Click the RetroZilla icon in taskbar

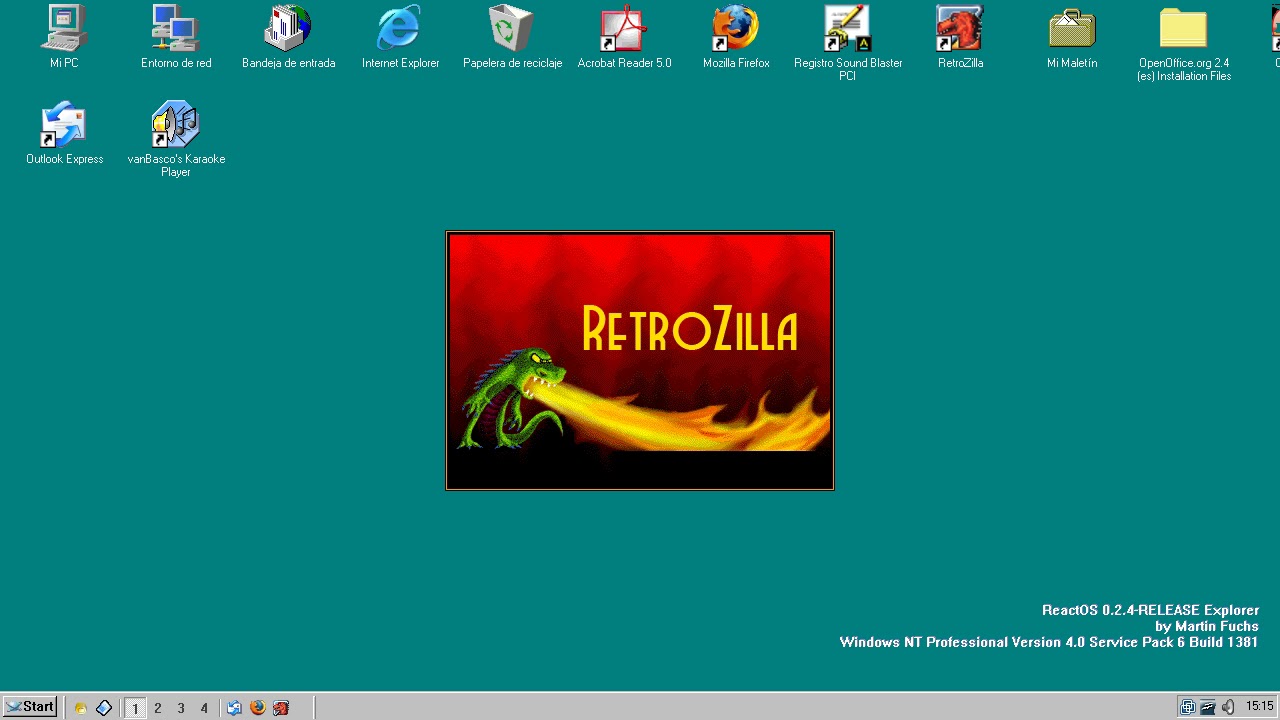pos(281,708)
